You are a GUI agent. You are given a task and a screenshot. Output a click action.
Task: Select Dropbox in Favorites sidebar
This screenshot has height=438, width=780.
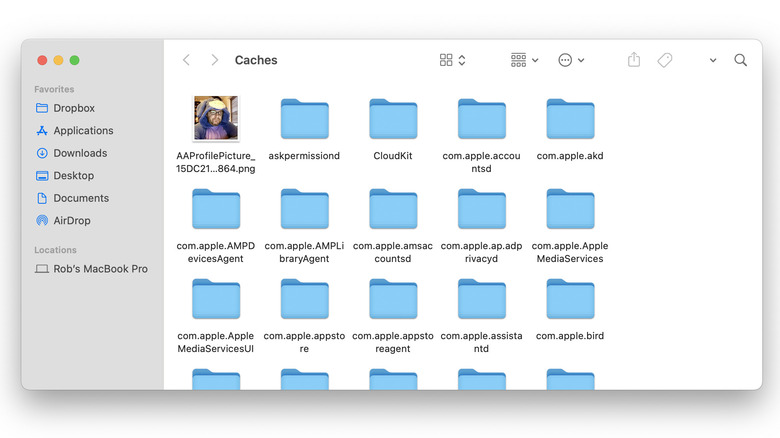pyautogui.click(x=73, y=108)
